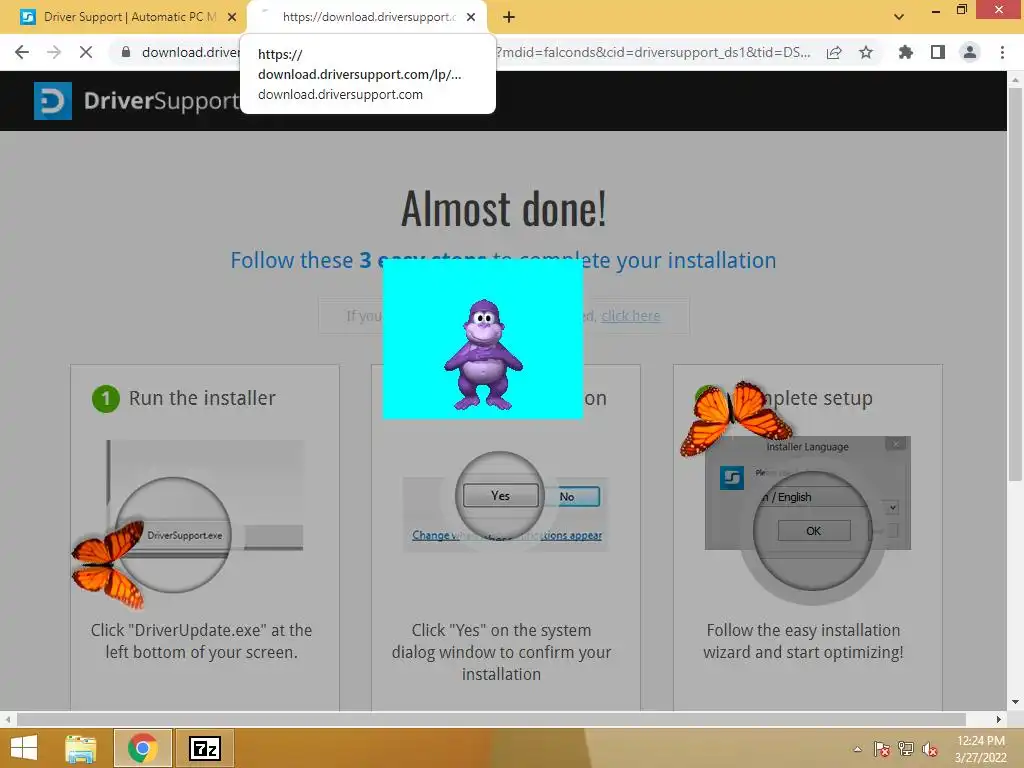
Task: Click the Chrome taskbar icon
Action: pos(142,748)
